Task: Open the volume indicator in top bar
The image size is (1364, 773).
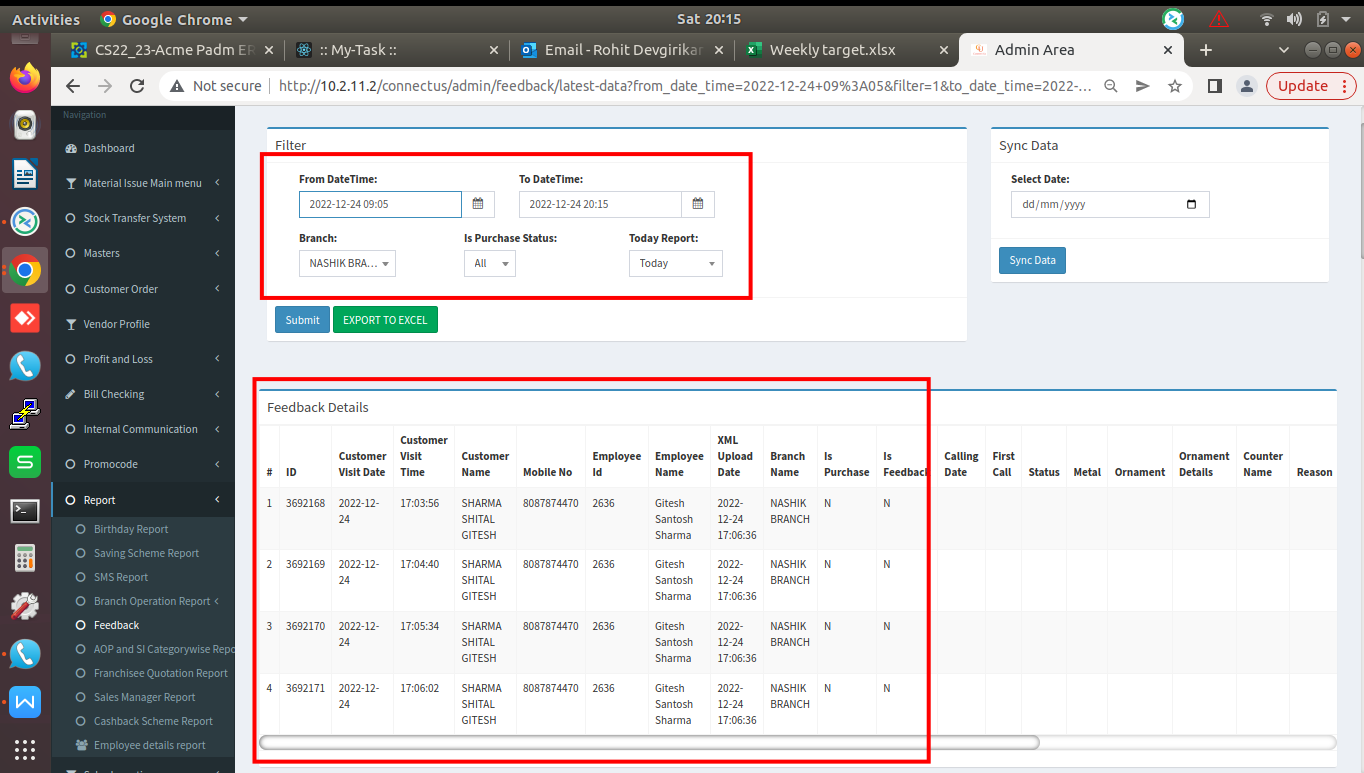Action: [x=1295, y=19]
